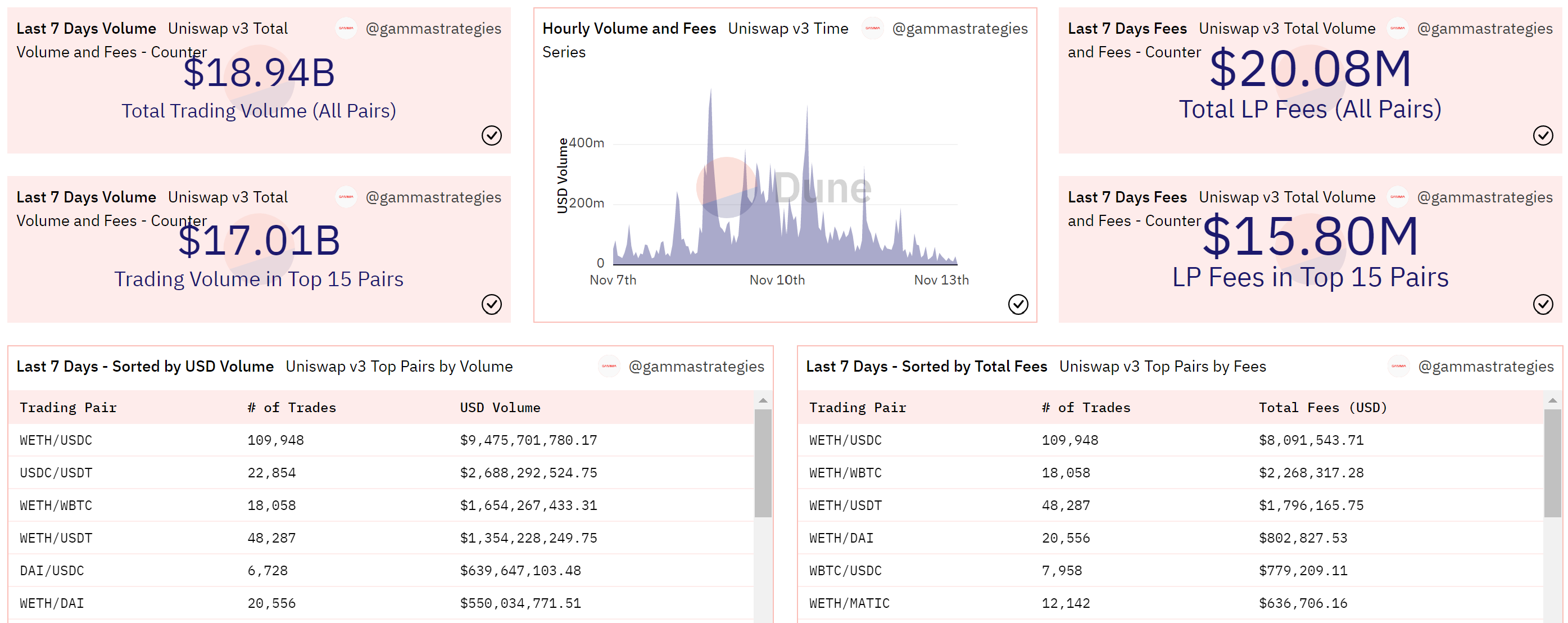The height and width of the screenshot is (623, 1568).
Task: Click scroll-up arrow of the fees table
Action: [1552, 400]
